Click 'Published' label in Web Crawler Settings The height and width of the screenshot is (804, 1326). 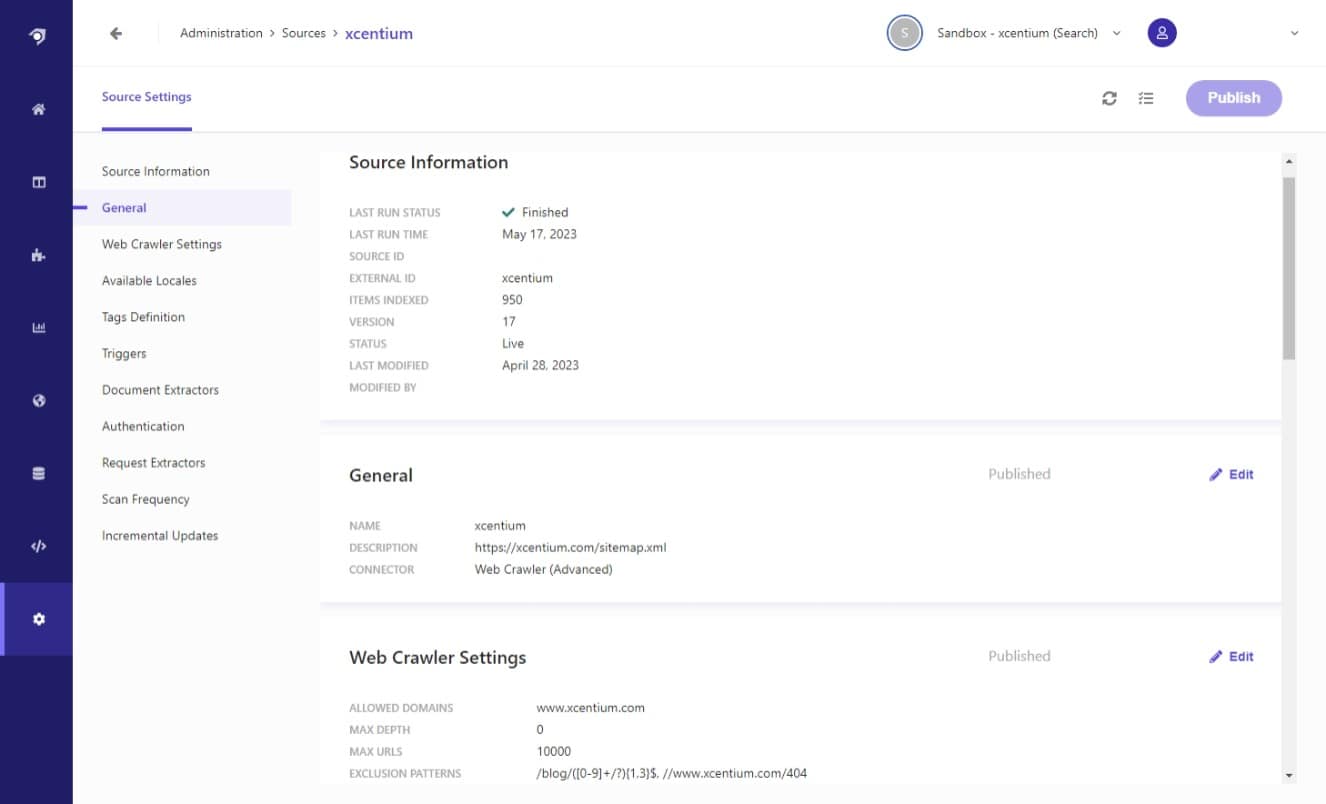point(1019,656)
